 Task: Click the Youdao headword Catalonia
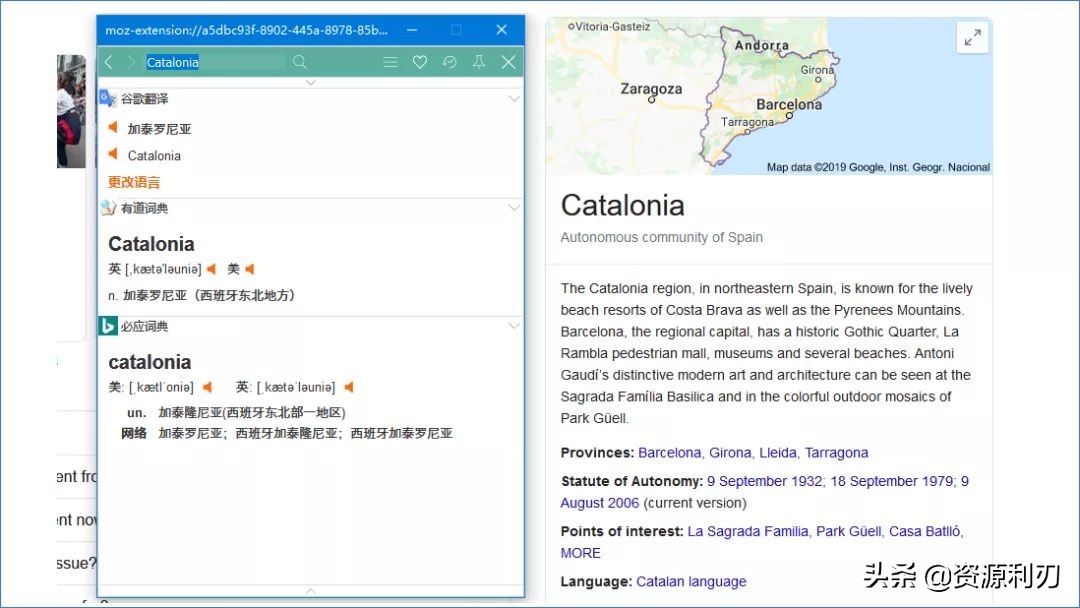point(151,244)
